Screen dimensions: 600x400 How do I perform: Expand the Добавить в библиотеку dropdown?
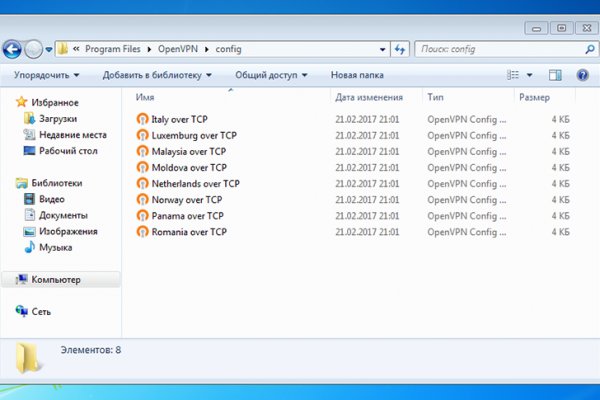click(157, 75)
